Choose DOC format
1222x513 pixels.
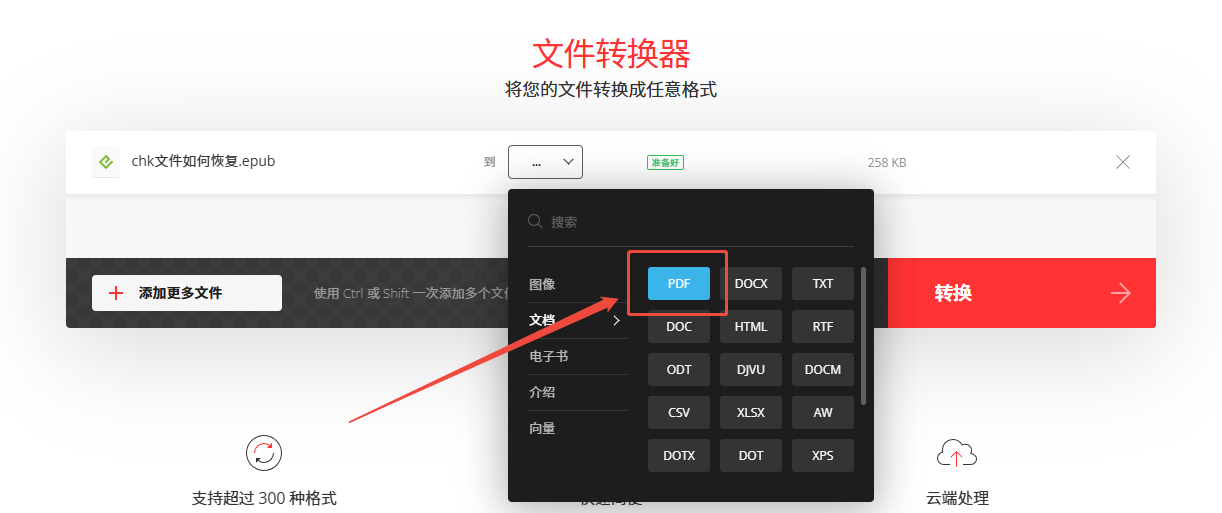coord(679,327)
